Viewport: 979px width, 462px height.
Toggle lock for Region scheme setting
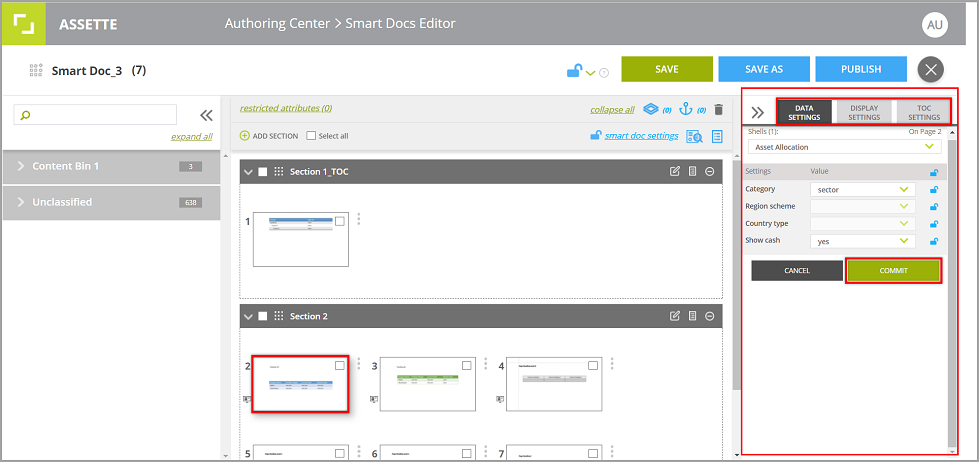934,207
